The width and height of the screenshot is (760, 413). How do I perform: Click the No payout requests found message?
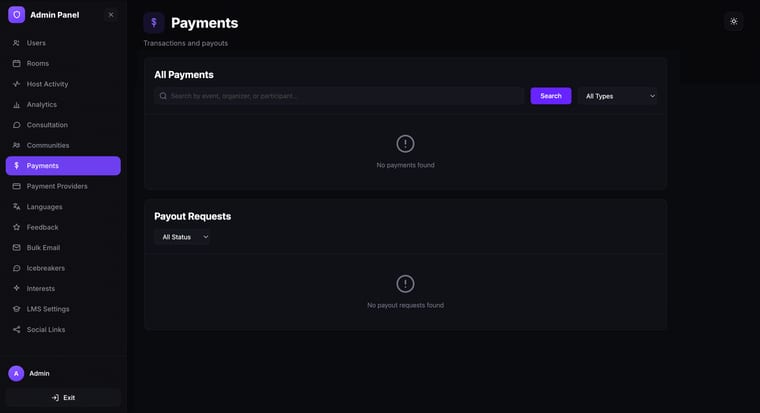(405, 305)
